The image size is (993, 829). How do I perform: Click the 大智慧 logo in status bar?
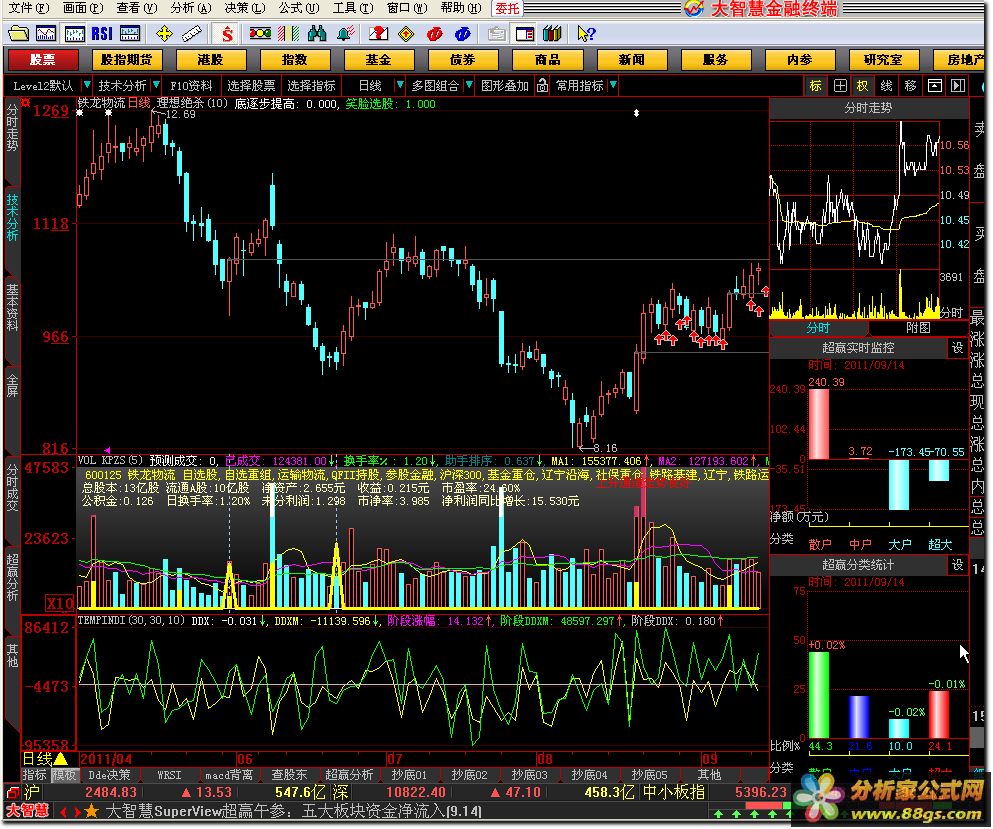pyautogui.click(x=28, y=811)
